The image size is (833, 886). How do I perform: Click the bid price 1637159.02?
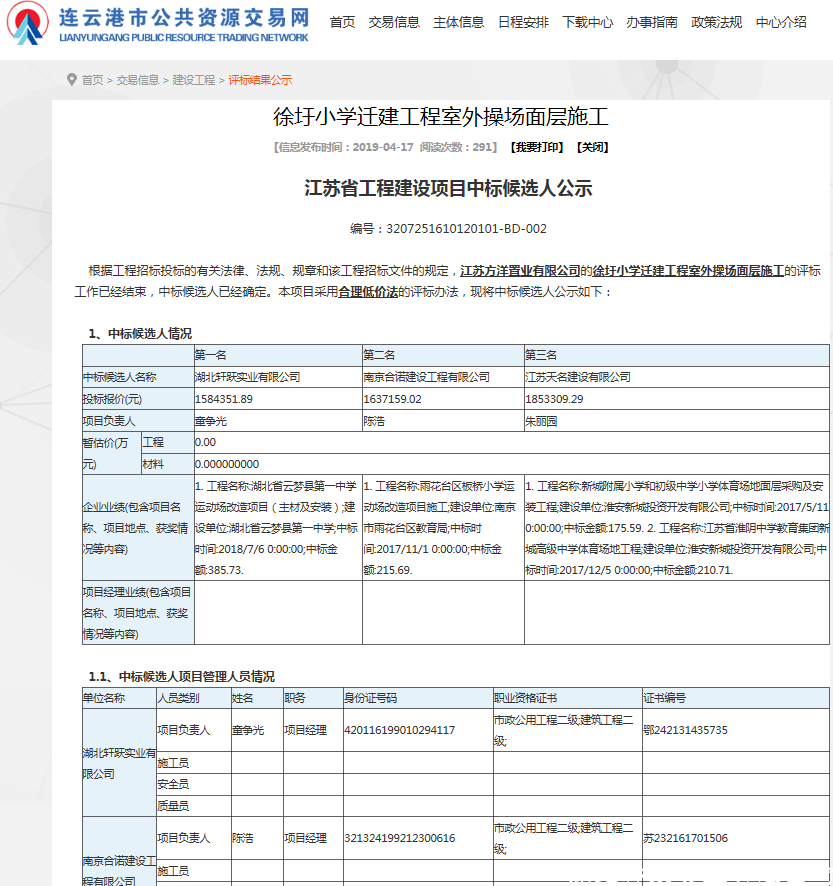pyautogui.click(x=392, y=399)
